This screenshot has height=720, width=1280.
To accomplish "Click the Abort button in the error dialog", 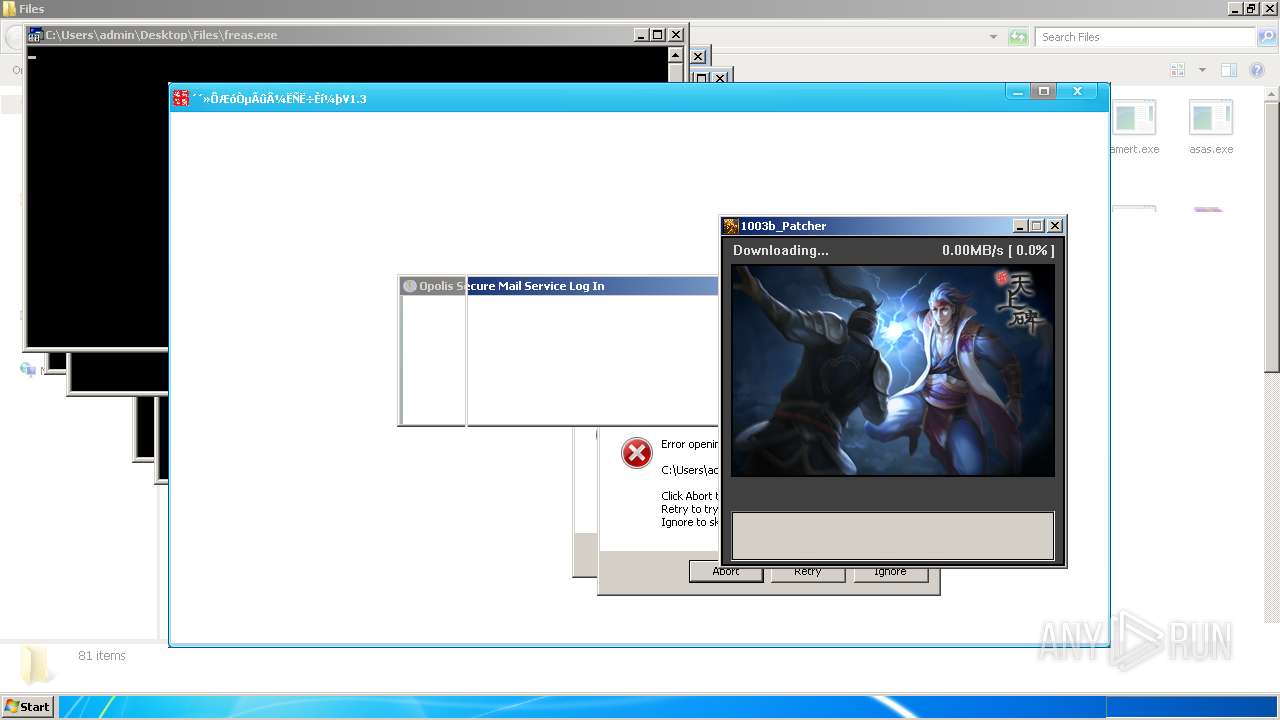I will tap(726, 573).
